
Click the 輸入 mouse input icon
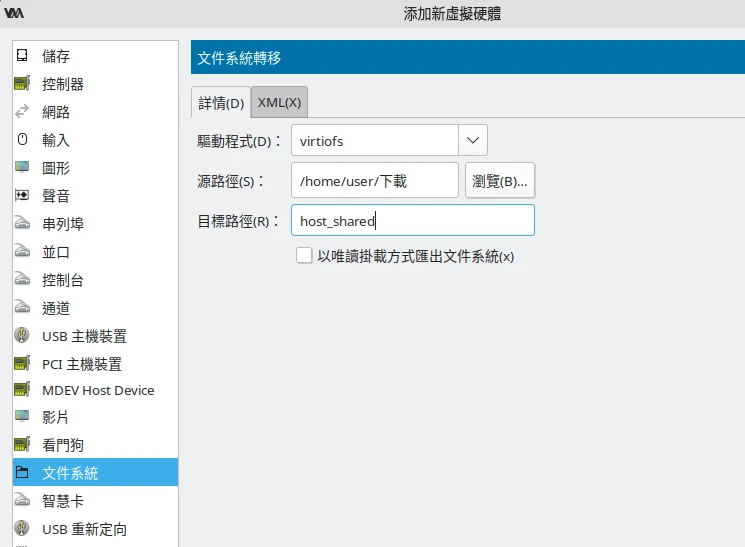coord(22,140)
